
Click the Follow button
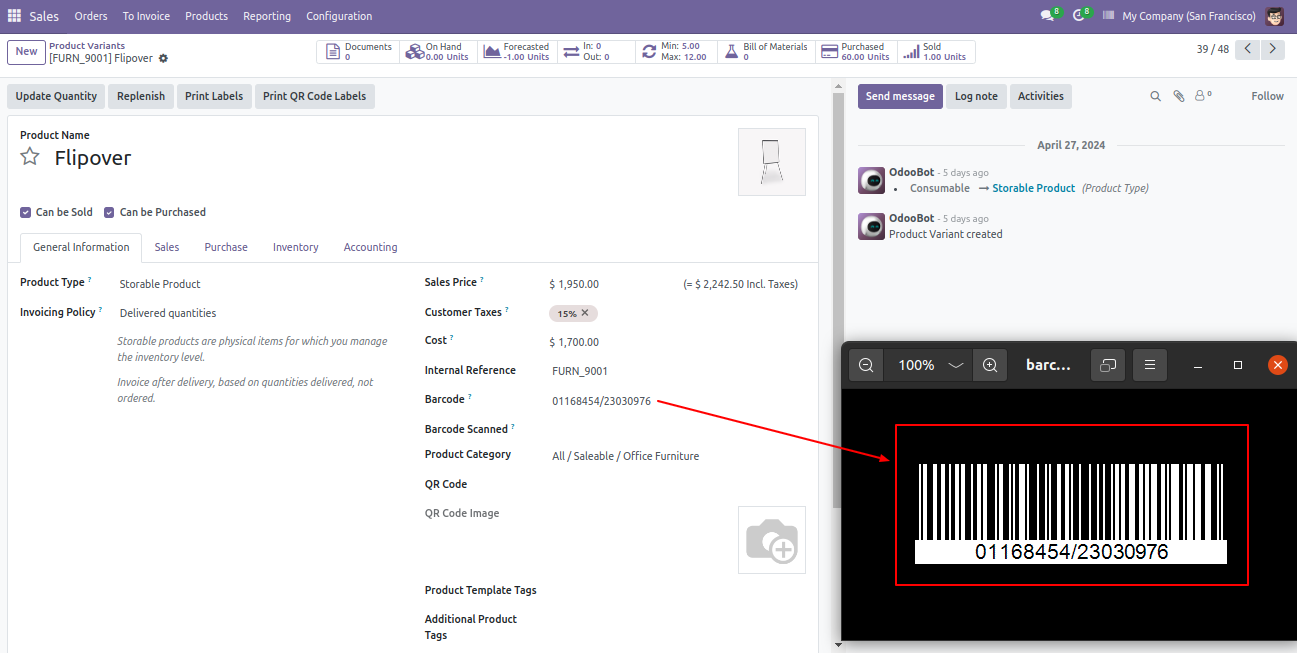1267,96
